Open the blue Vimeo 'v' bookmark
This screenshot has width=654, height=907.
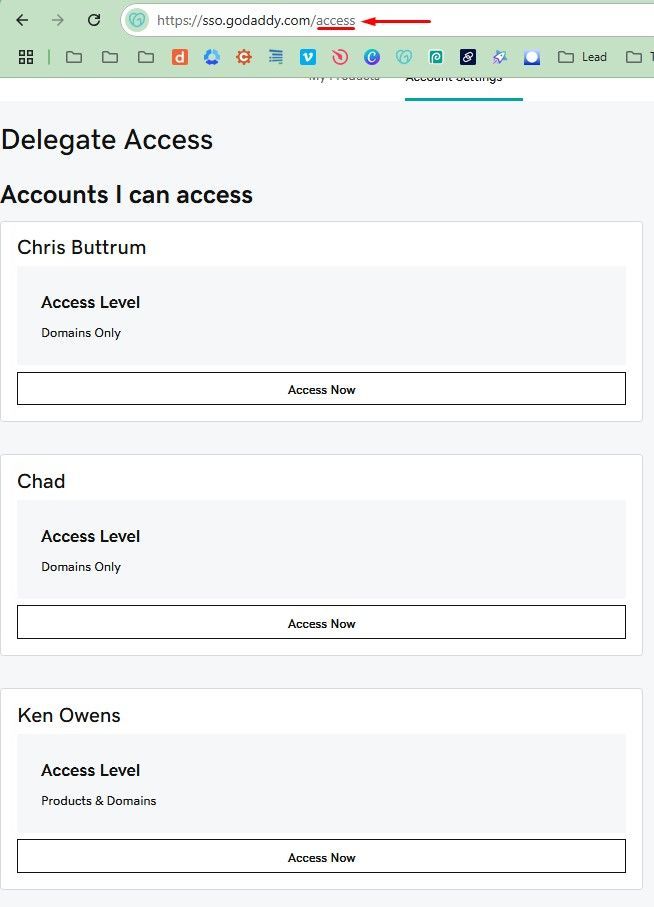tap(308, 57)
